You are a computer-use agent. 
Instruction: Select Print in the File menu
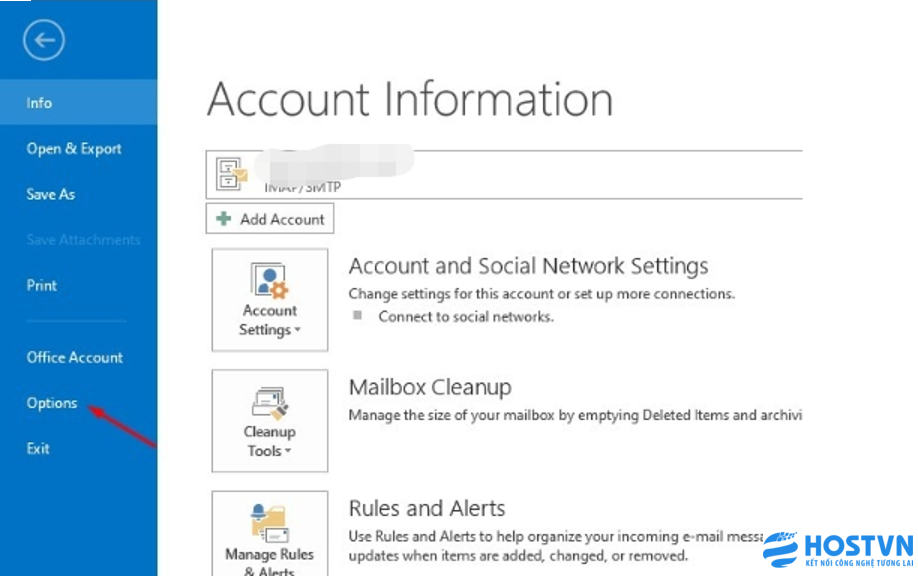point(42,286)
